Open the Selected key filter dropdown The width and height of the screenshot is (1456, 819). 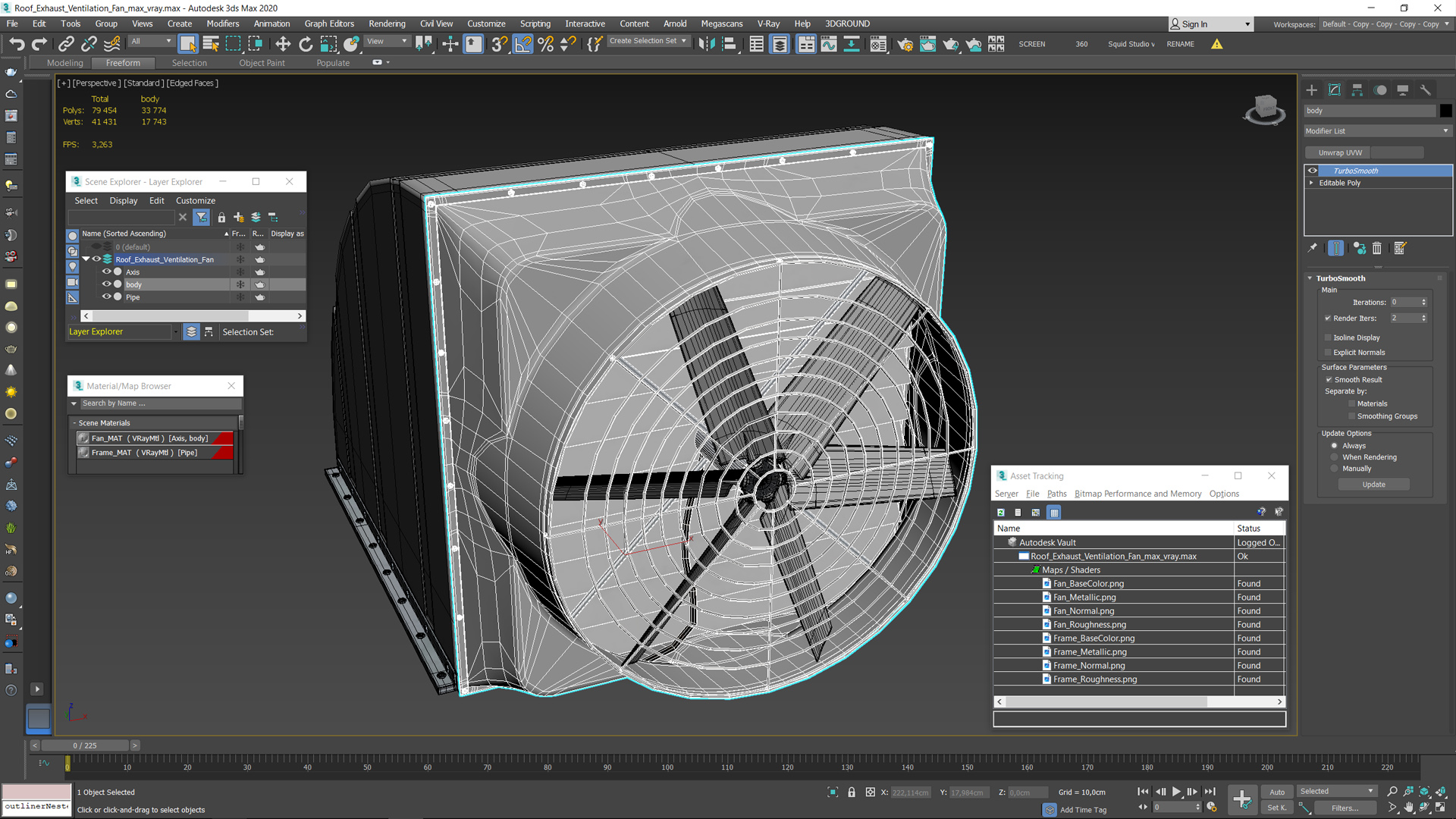point(1336,792)
